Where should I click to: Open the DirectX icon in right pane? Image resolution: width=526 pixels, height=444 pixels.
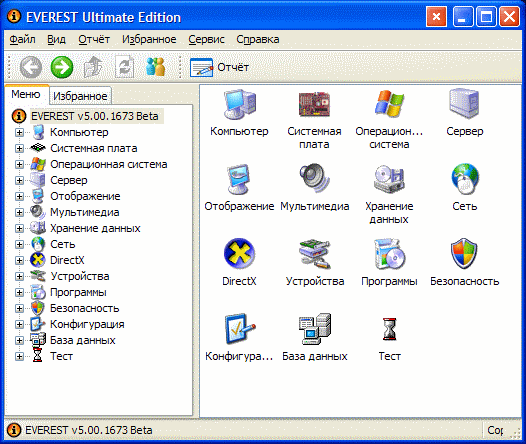(x=239, y=254)
